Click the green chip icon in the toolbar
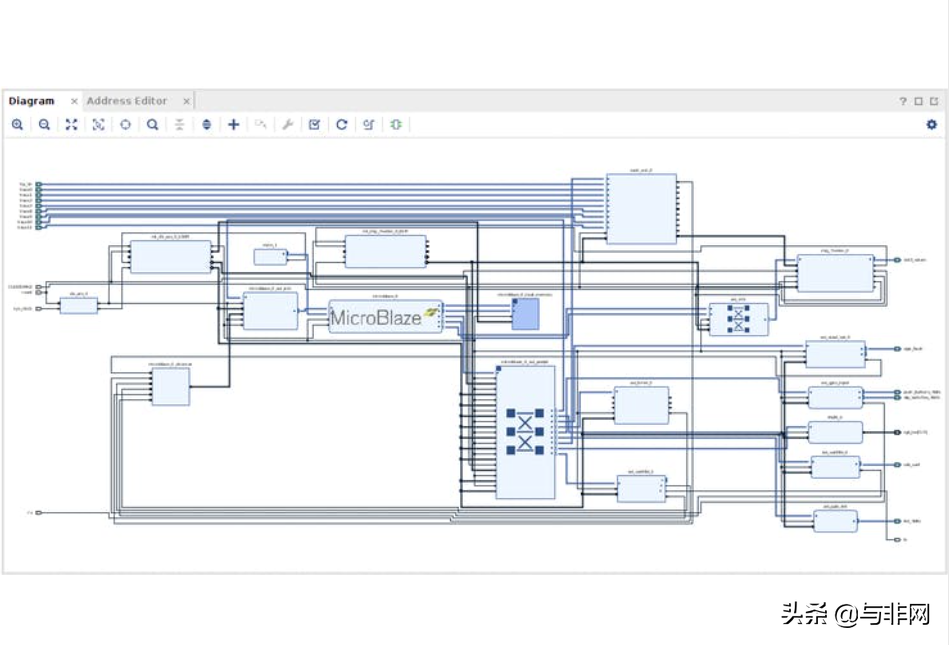The height and width of the screenshot is (645, 950). 396,125
